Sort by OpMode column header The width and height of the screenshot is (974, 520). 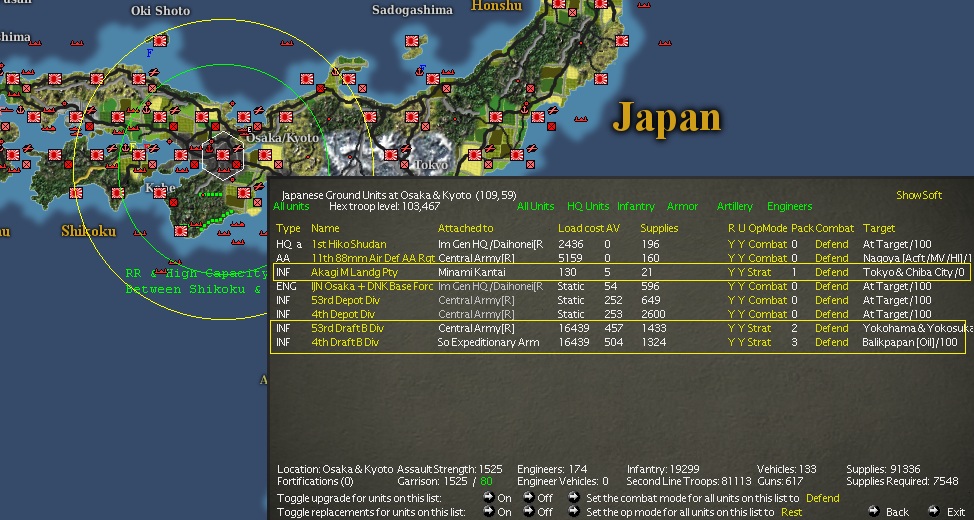768,229
